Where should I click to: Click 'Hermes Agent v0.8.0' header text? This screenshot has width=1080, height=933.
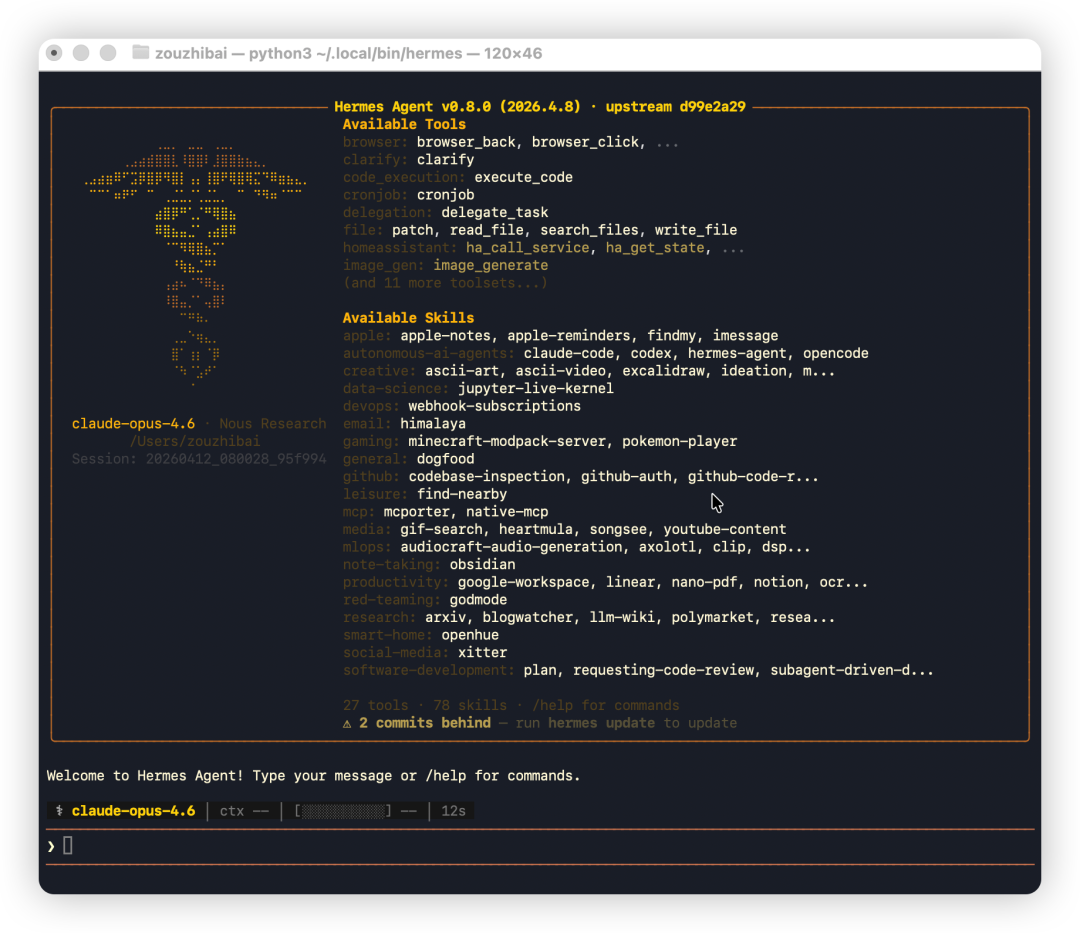413,107
